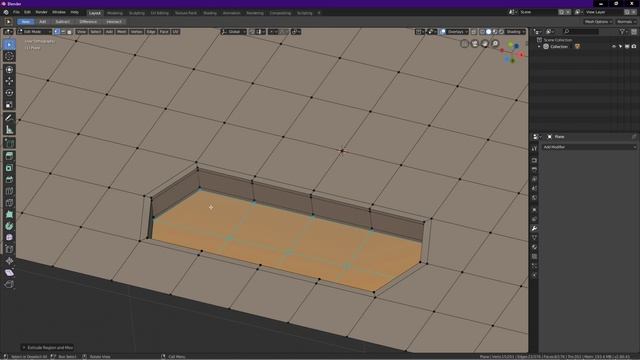The width and height of the screenshot is (640, 360).
Task: Open the Window menu
Action: (x=59, y=13)
